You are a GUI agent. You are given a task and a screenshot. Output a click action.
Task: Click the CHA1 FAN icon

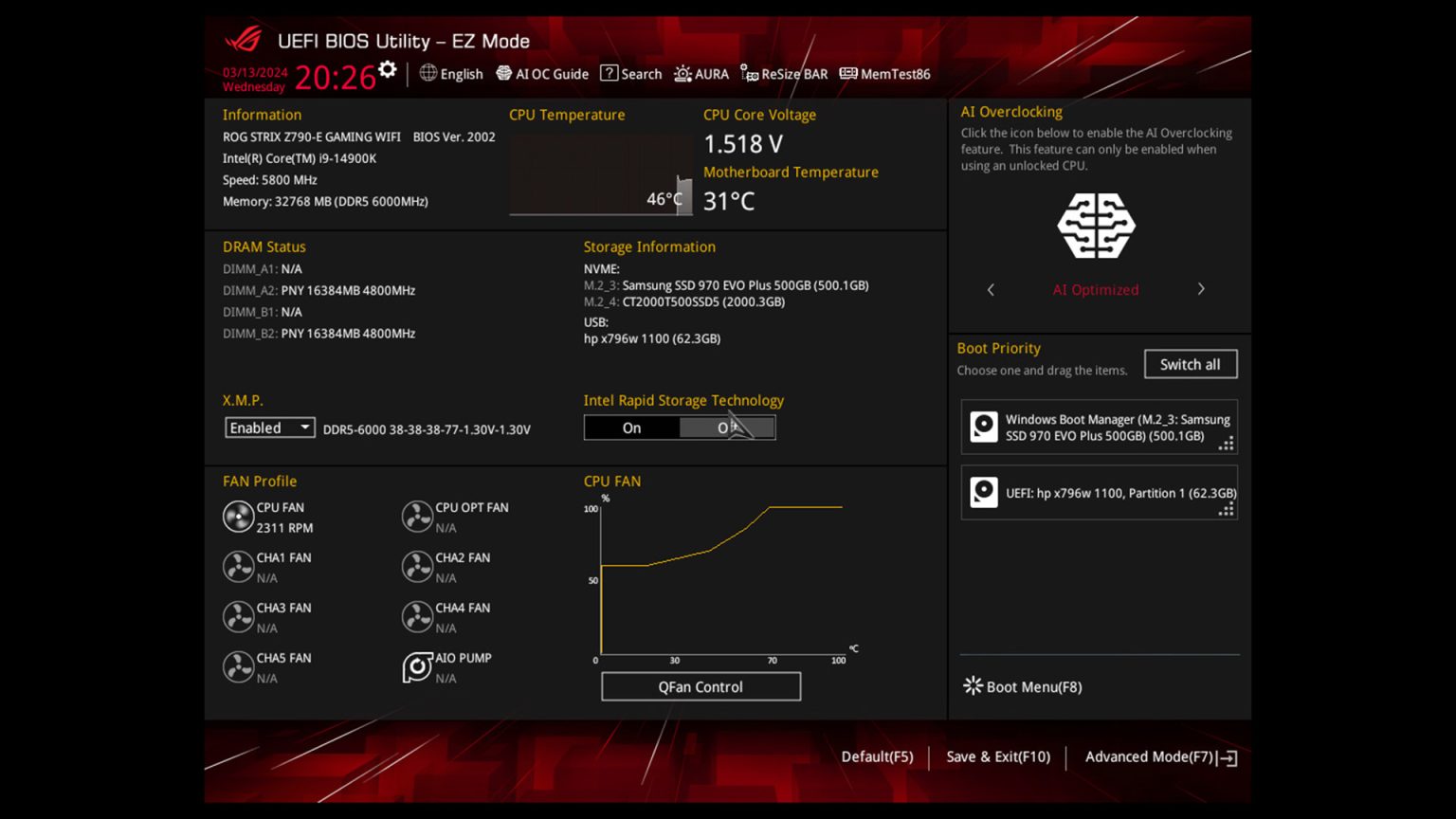click(x=238, y=567)
